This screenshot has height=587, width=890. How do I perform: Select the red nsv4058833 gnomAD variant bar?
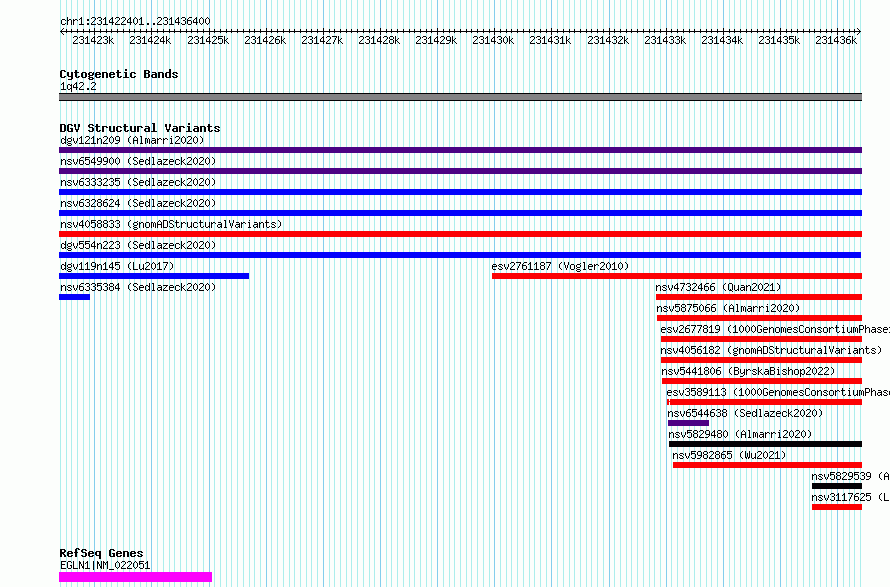pos(460,234)
